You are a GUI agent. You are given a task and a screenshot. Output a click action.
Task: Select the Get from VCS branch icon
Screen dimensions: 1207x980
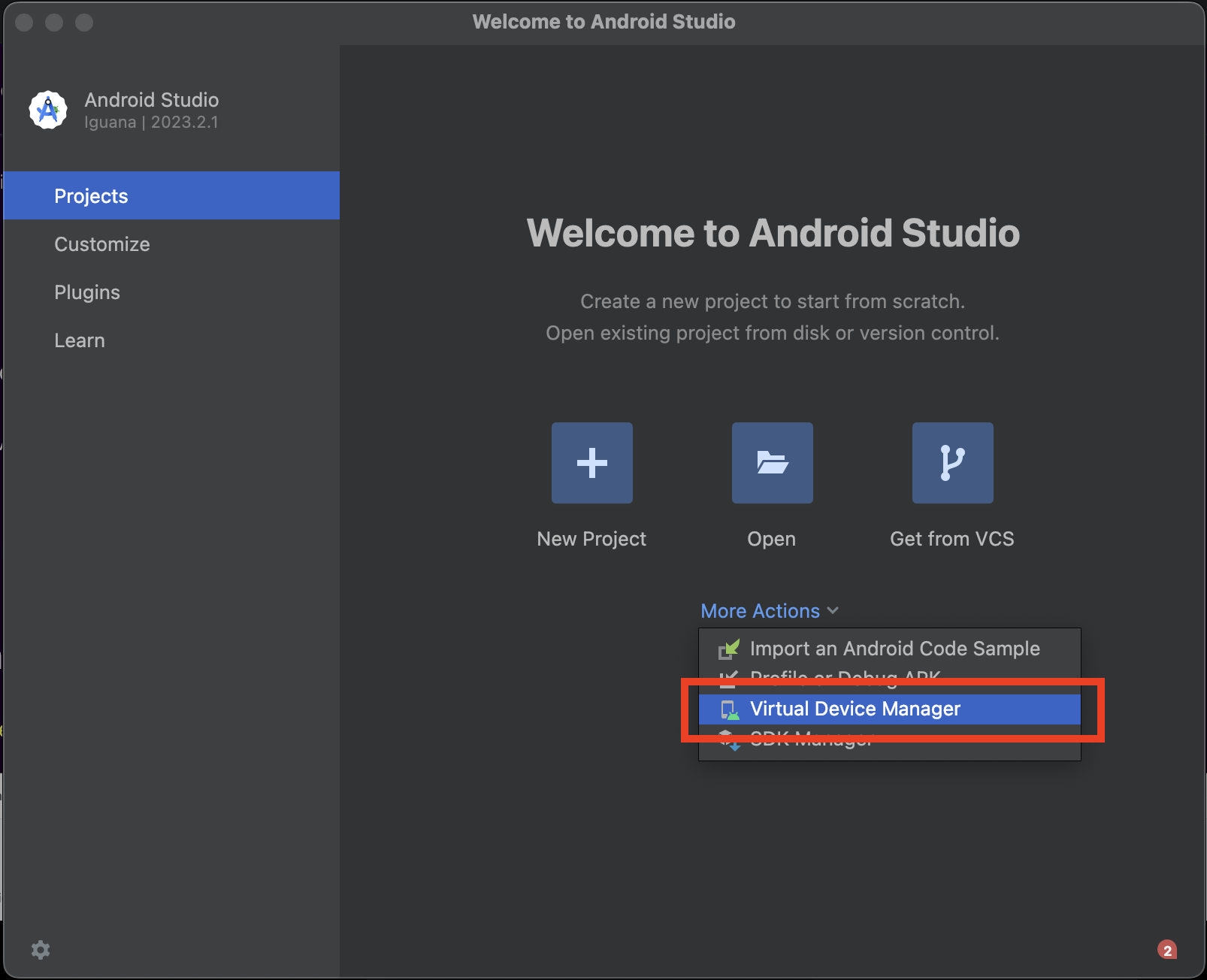tap(951, 463)
